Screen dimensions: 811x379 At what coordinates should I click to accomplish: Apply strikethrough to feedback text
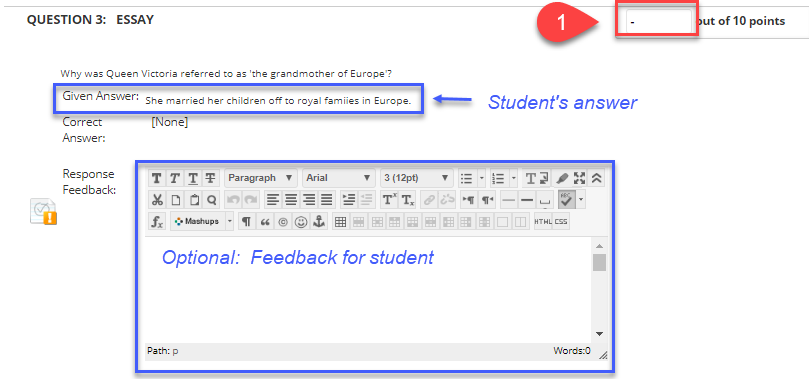(x=210, y=178)
